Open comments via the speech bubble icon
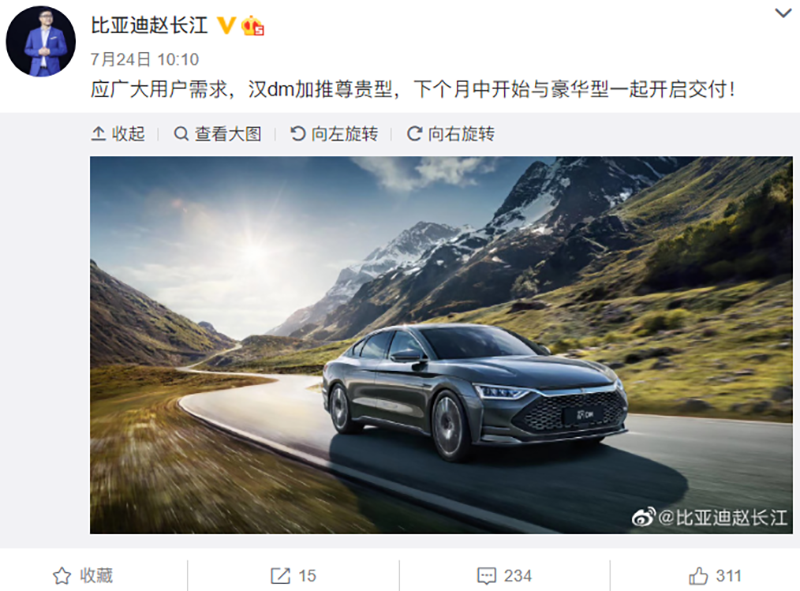 pyautogui.click(x=486, y=576)
